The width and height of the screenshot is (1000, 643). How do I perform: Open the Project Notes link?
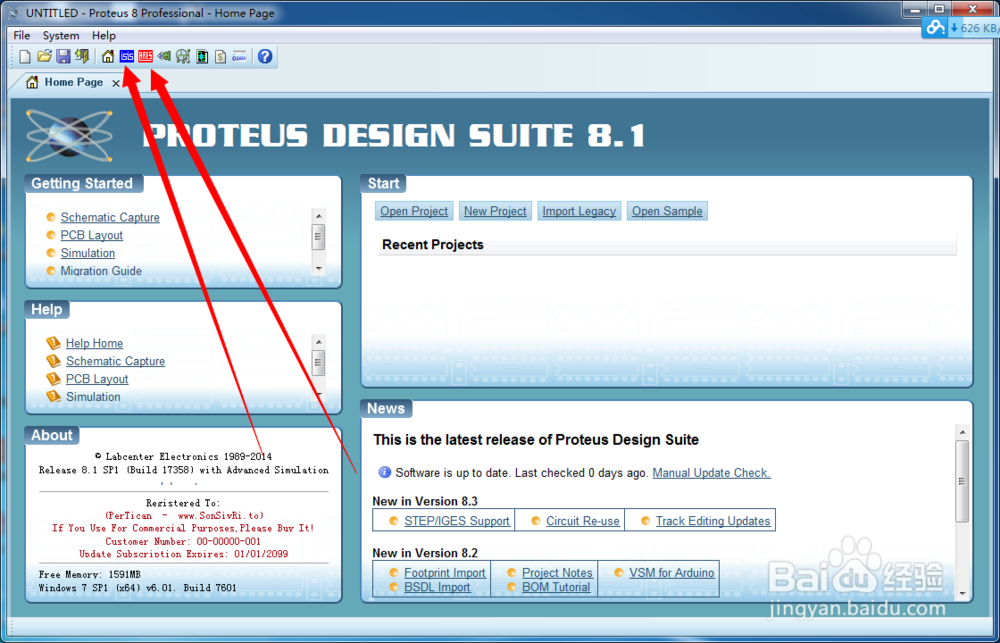557,573
